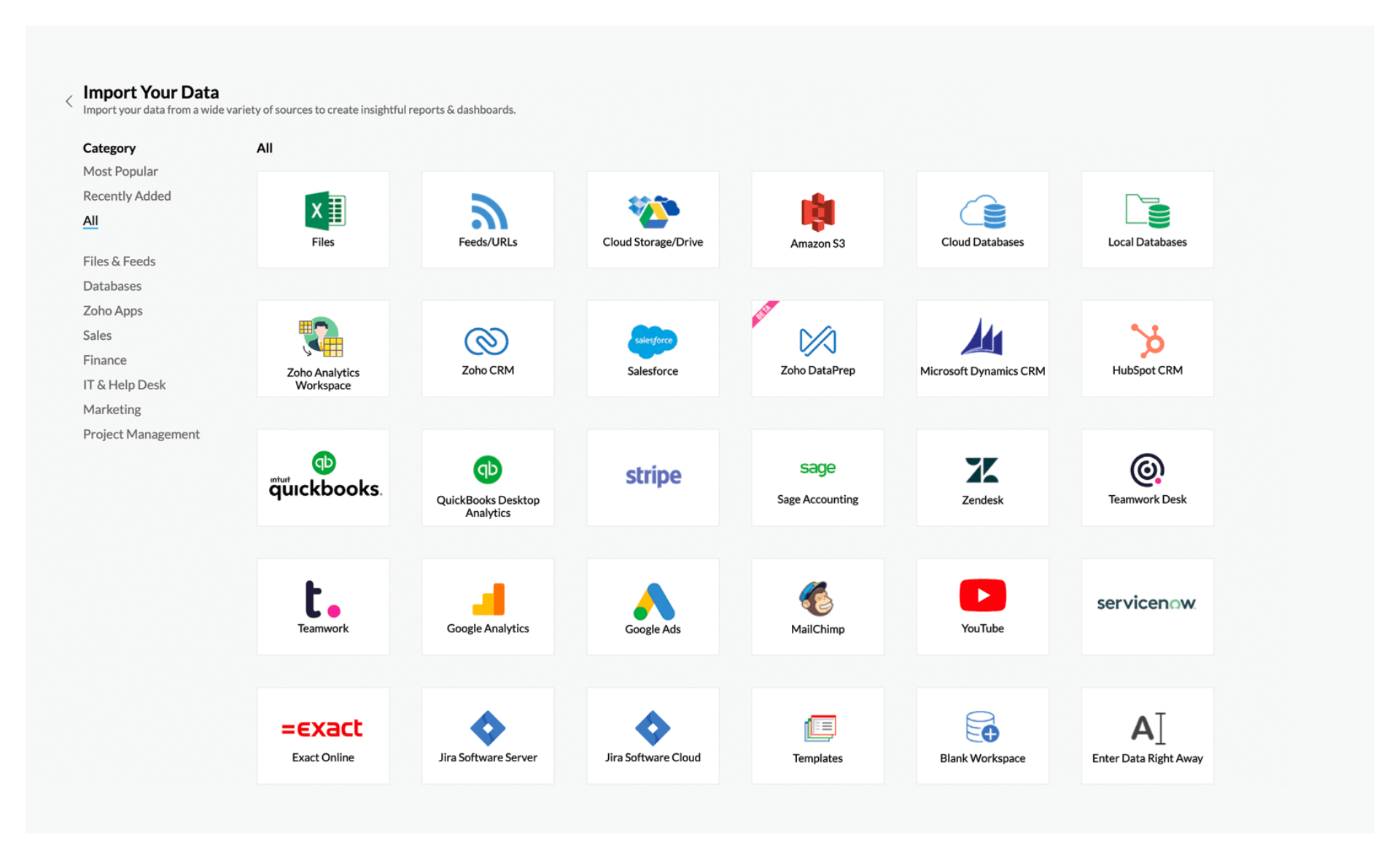Screen dimensions: 1400x859
Task: Show the Most Popular category
Action: click(120, 171)
